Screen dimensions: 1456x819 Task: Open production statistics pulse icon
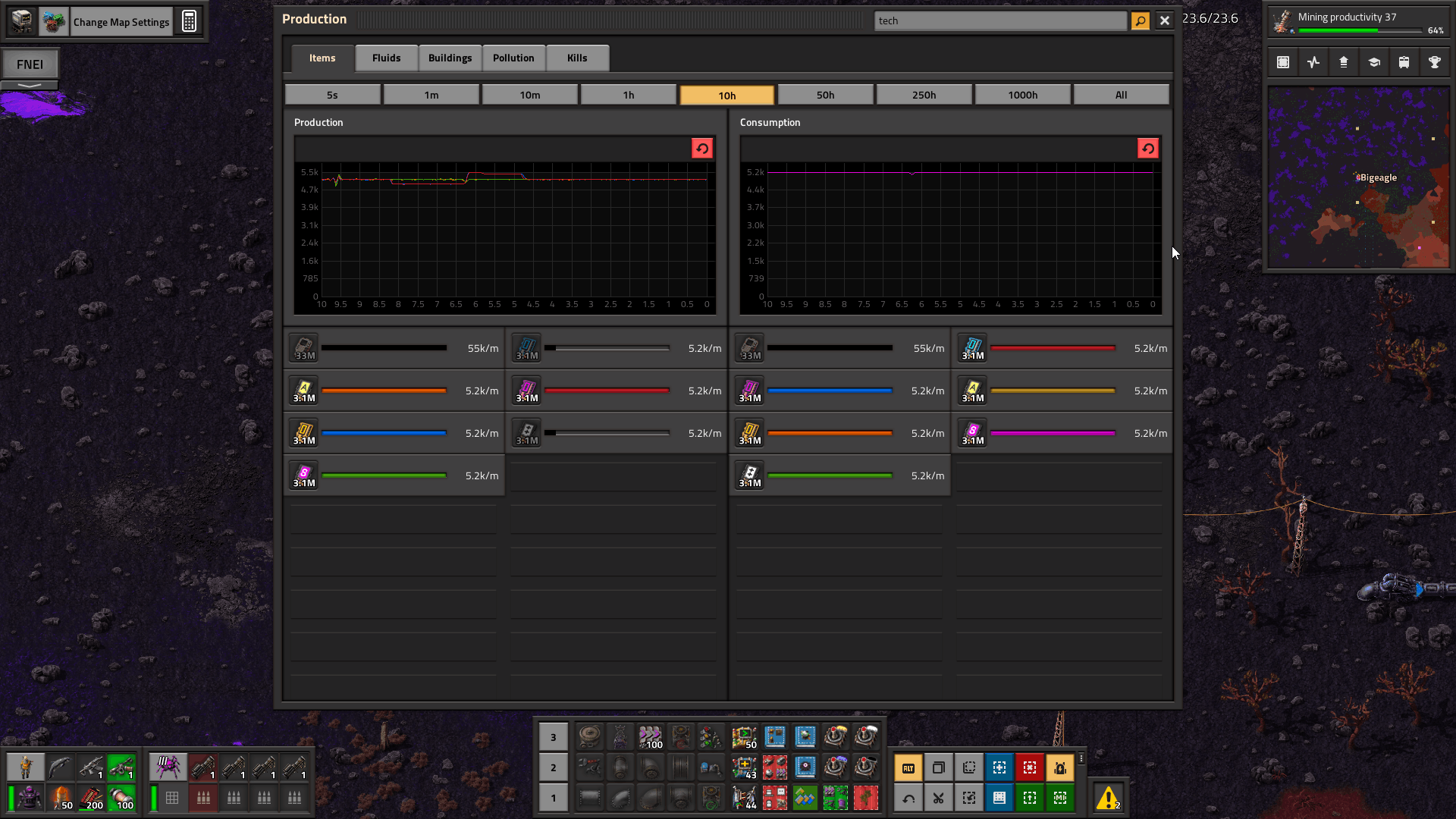(x=1313, y=63)
